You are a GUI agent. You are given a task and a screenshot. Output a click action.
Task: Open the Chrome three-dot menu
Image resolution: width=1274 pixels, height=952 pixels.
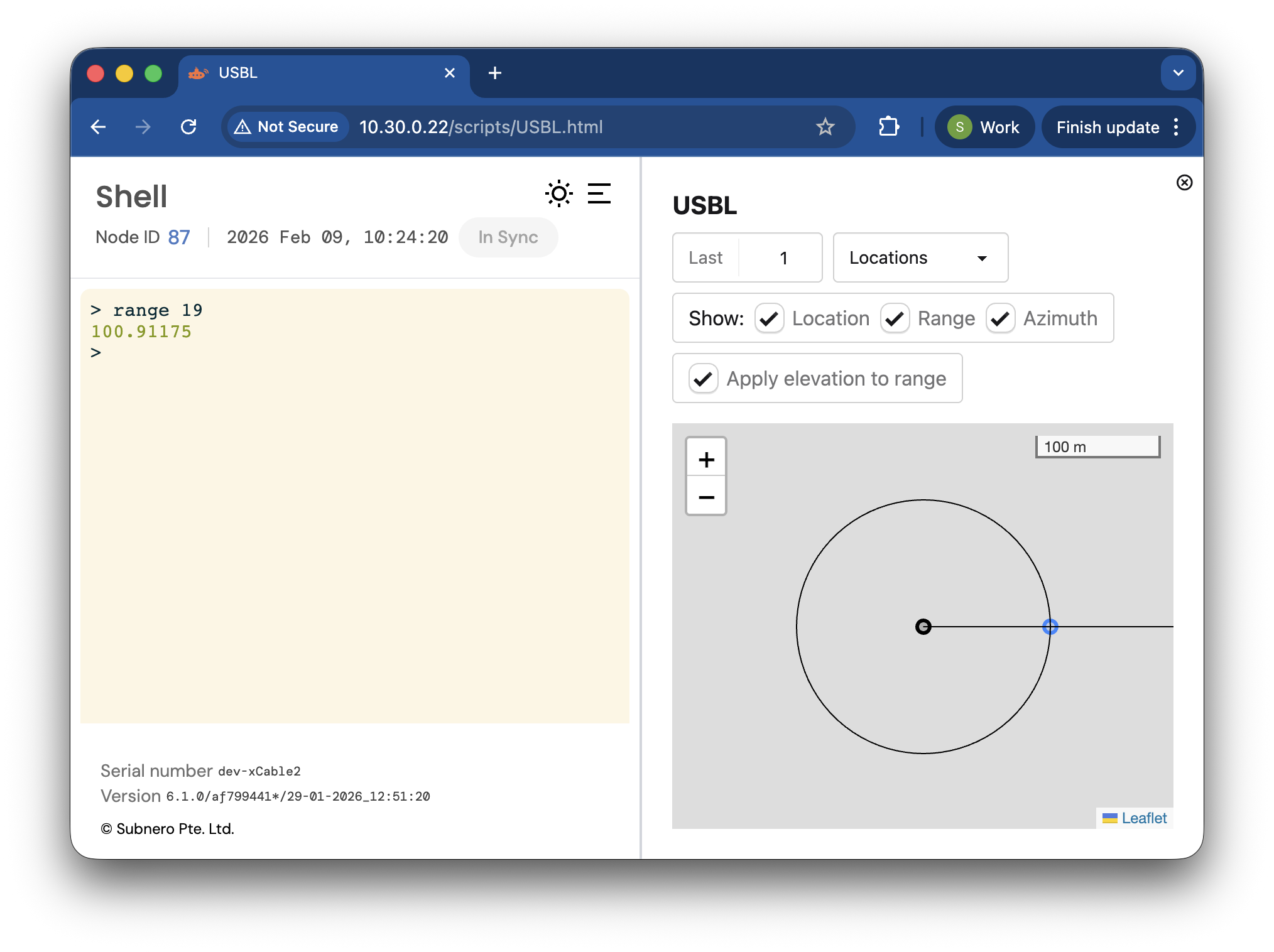click(x=1177, y=127)
